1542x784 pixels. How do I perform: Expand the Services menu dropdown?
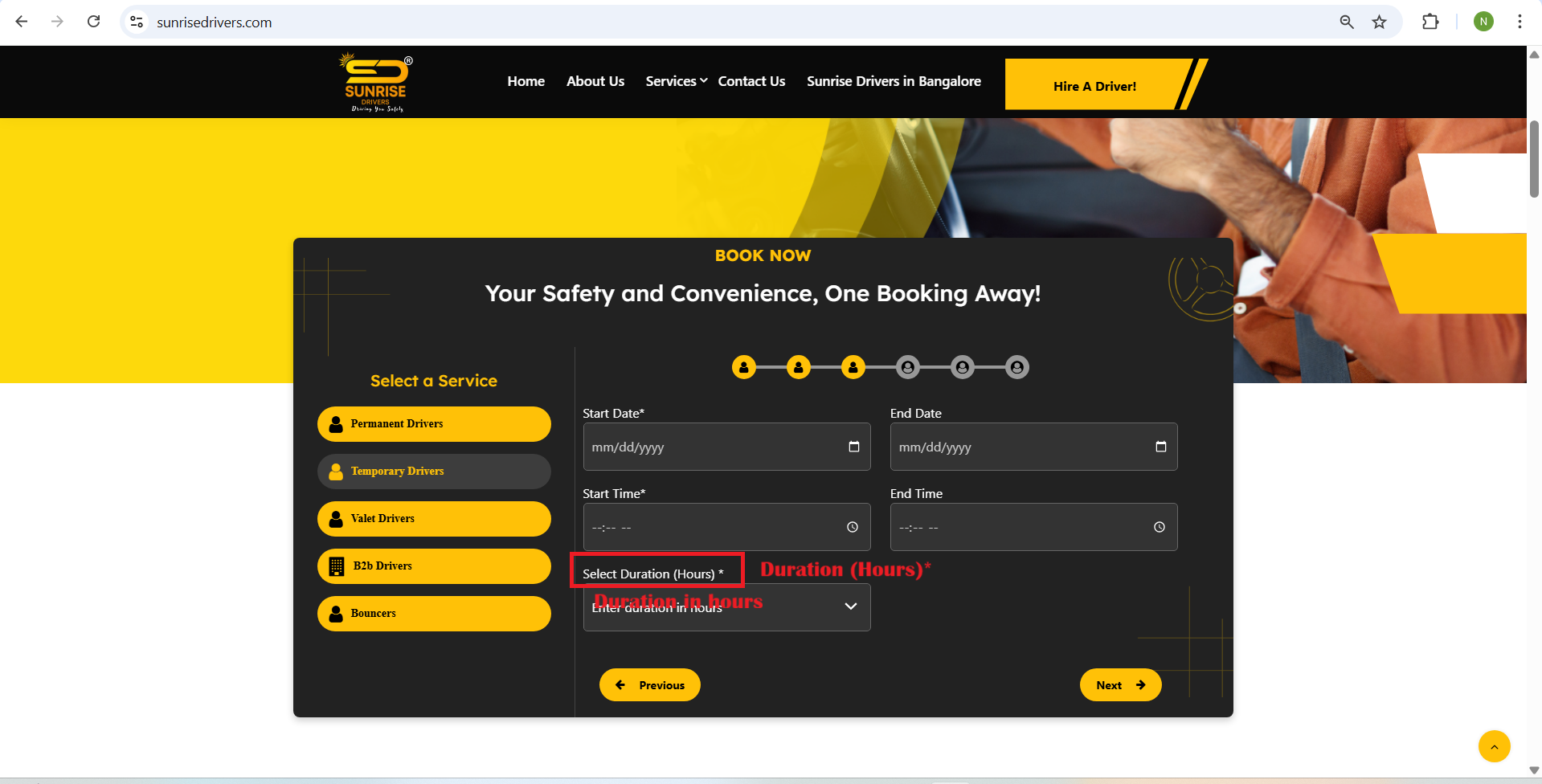coord(676,81)
